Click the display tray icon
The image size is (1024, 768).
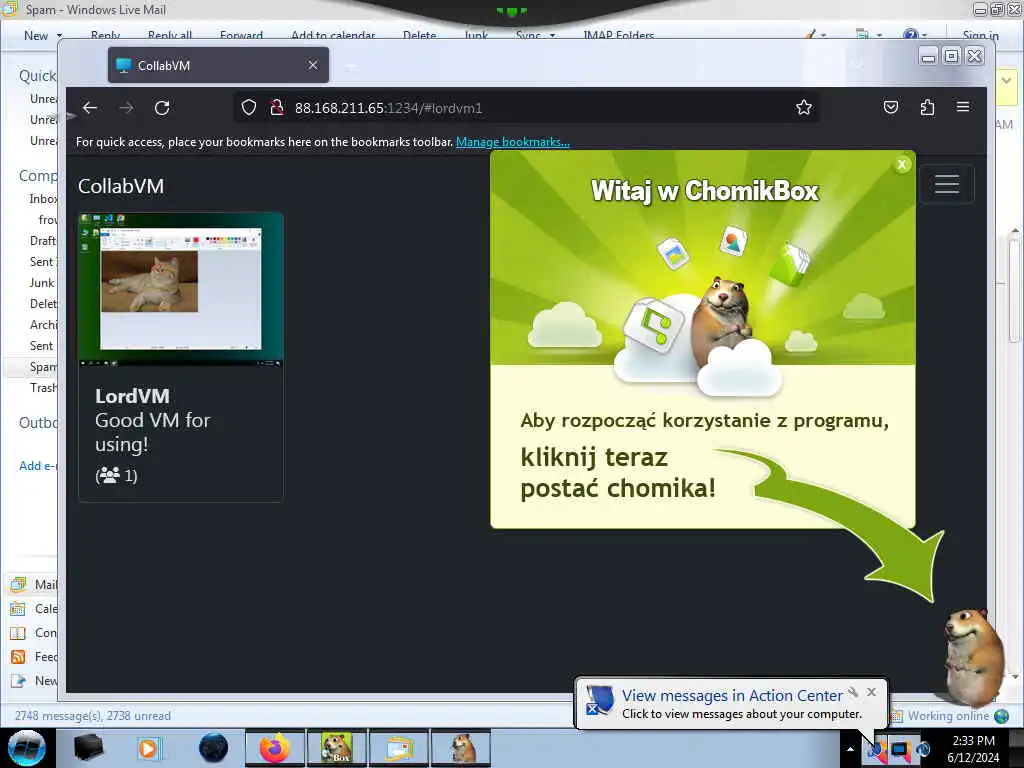point(900,750)
